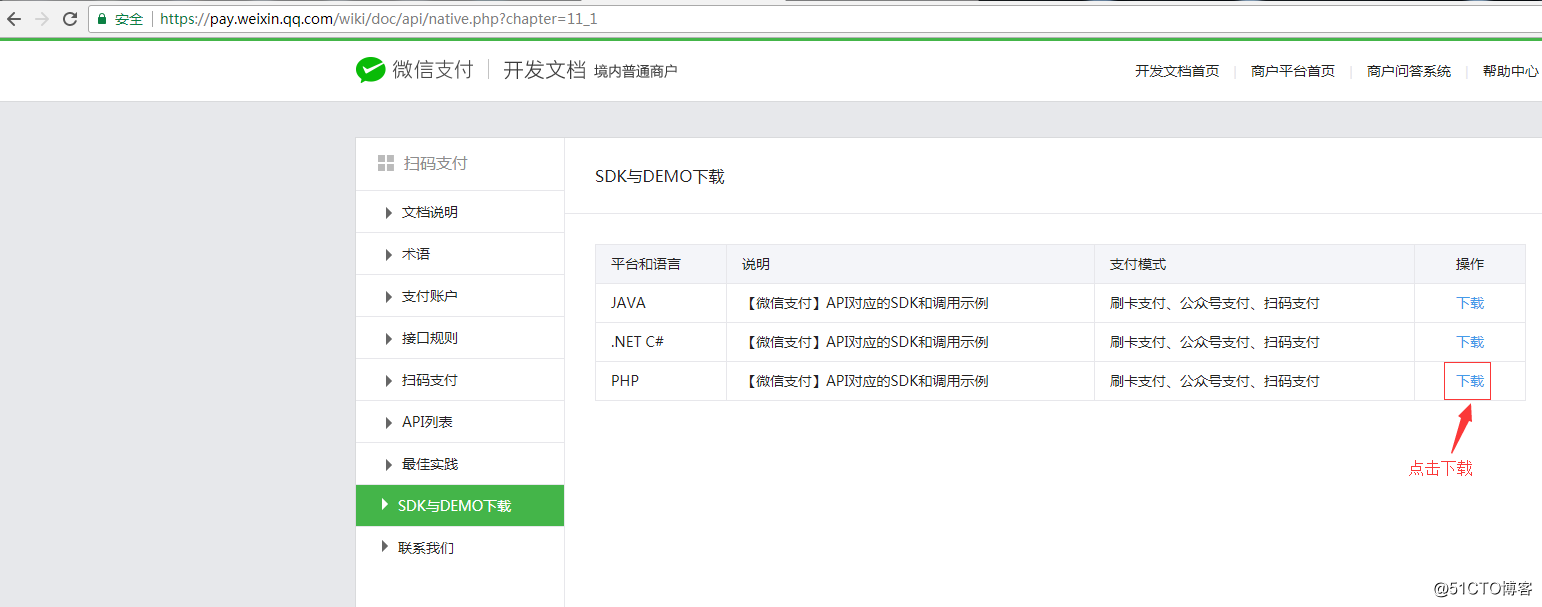Click the browser forward arrow
The height and width of the screenshot is (607, 1542).
click(x=42, y=19)
